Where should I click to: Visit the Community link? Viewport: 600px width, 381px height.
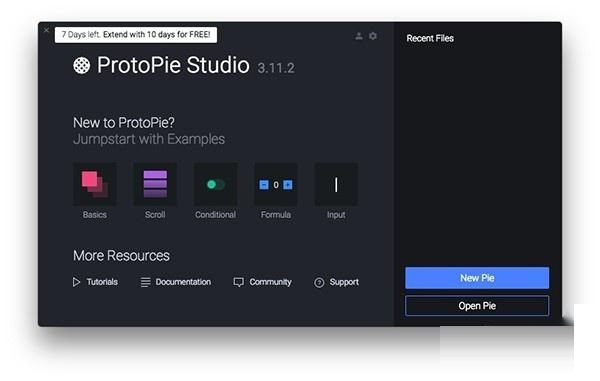[271, 282]
